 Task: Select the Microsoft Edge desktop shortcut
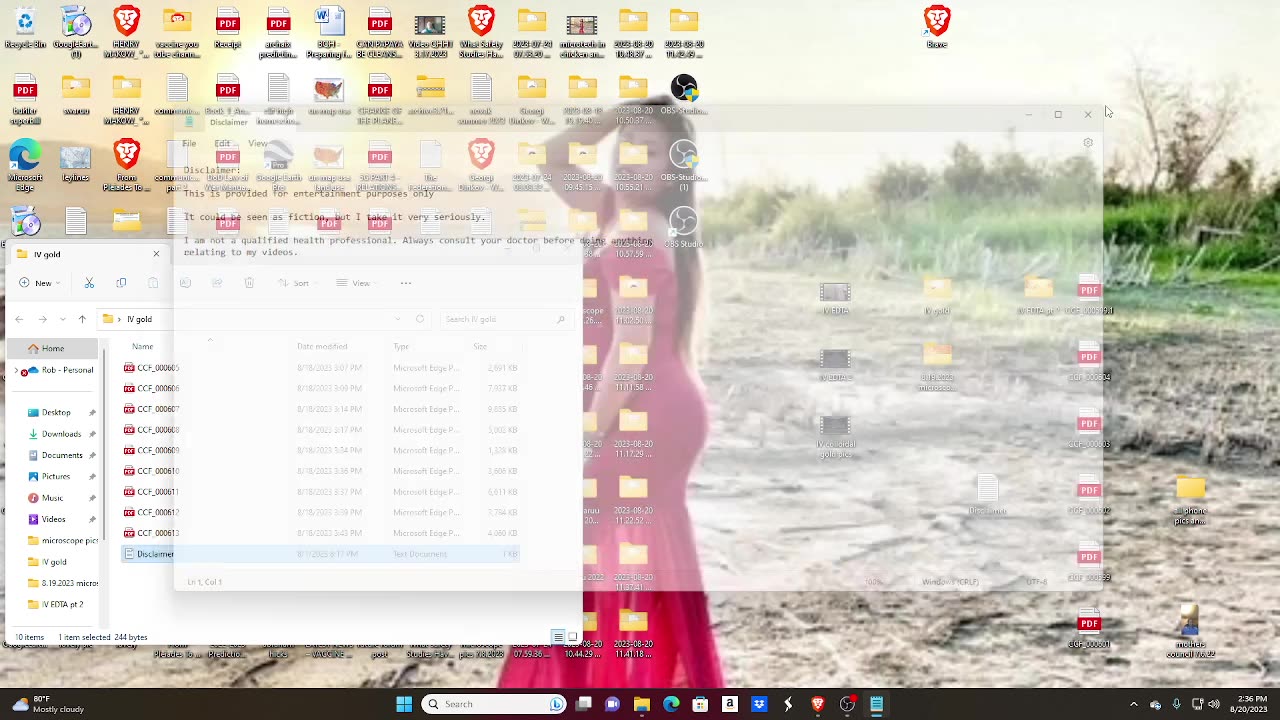tap(25, 163)
